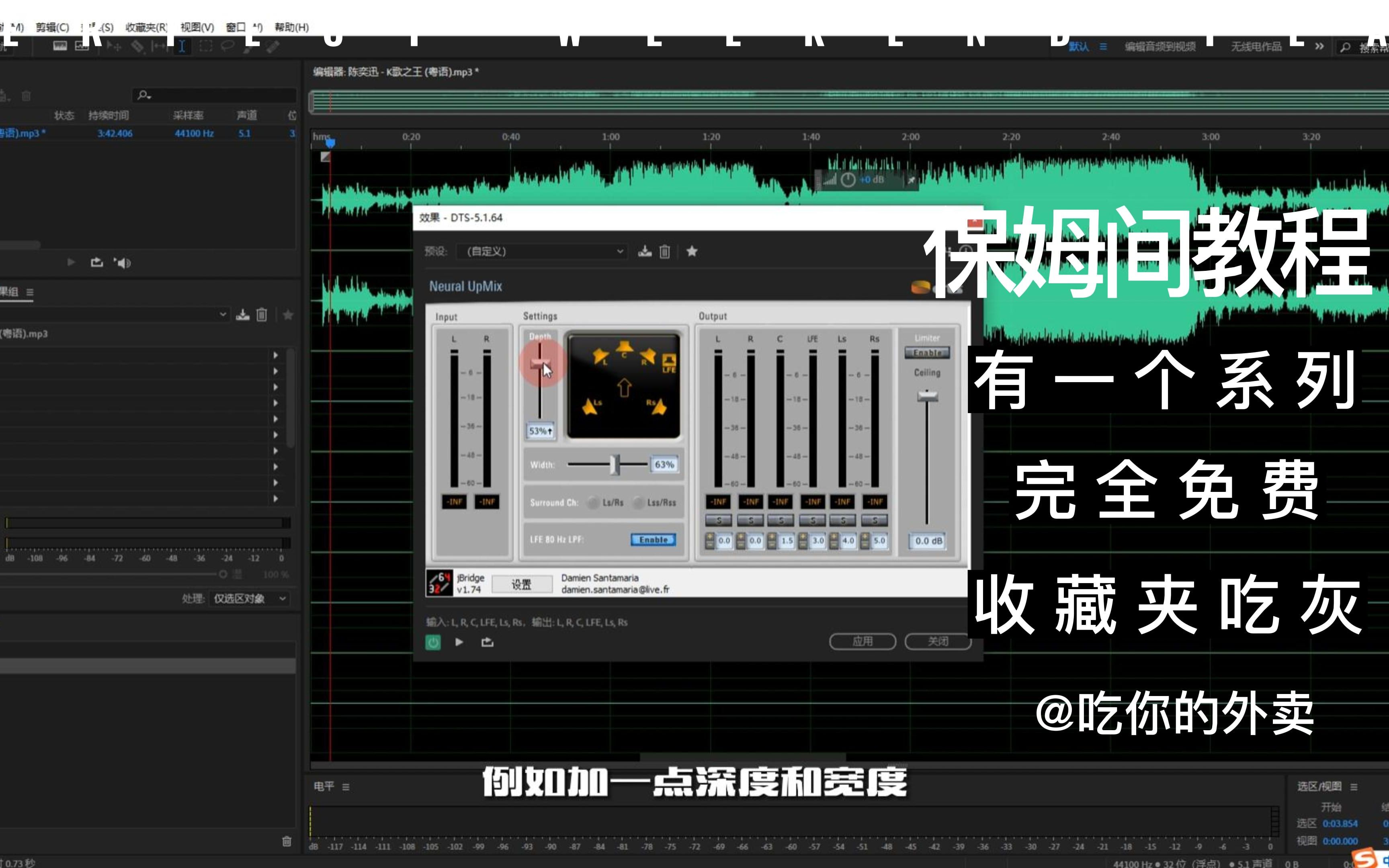The height and width of the screenshot is (868, 1389).
Task: Play the file in the Files panel
Action: point(71,262)
